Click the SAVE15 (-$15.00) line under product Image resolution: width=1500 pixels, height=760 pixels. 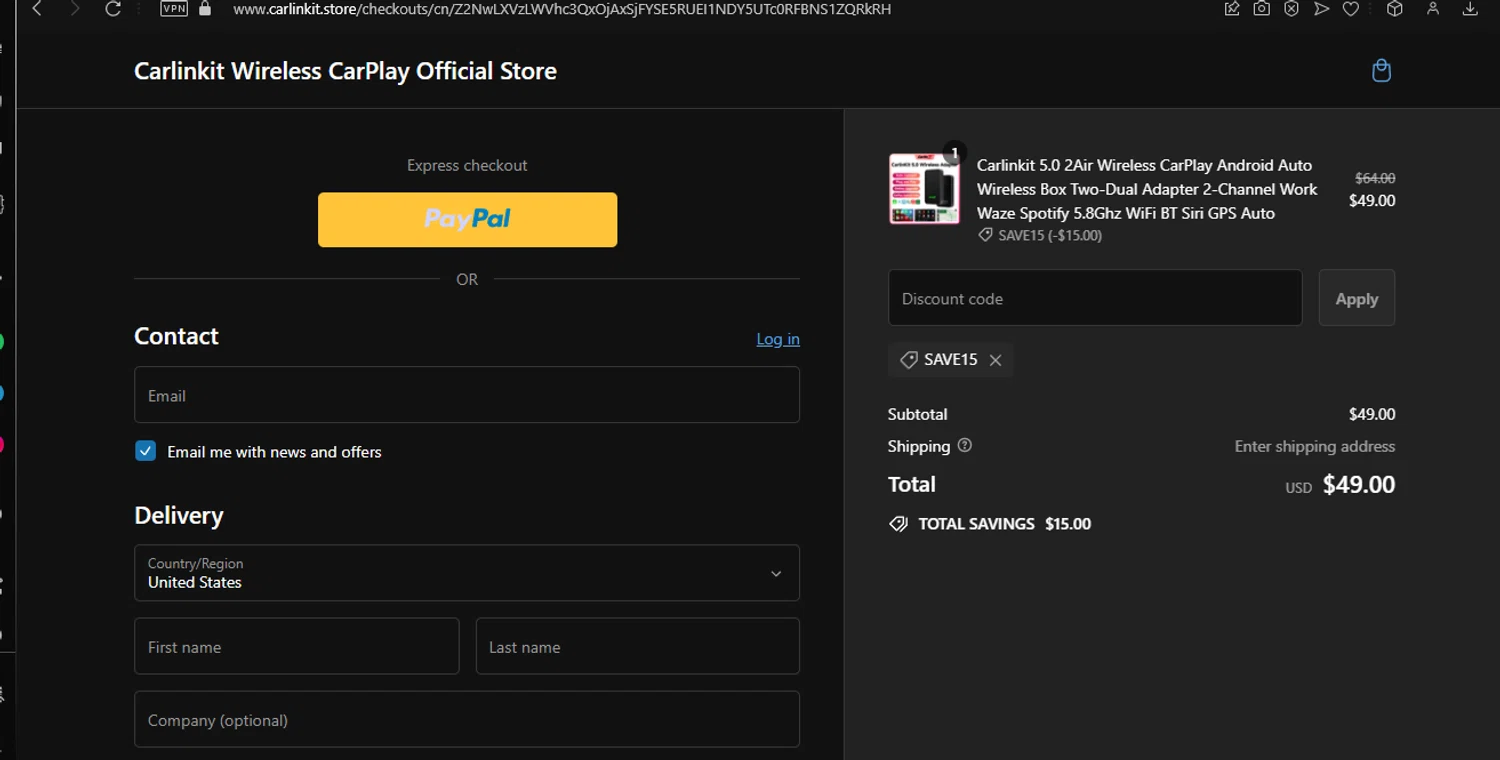1040,236
